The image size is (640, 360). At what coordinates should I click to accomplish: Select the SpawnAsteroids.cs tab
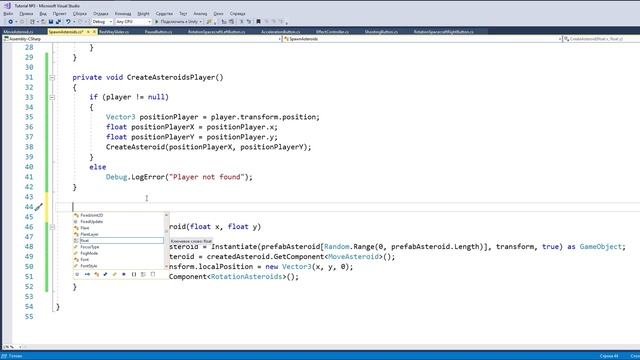pos(66,31)
